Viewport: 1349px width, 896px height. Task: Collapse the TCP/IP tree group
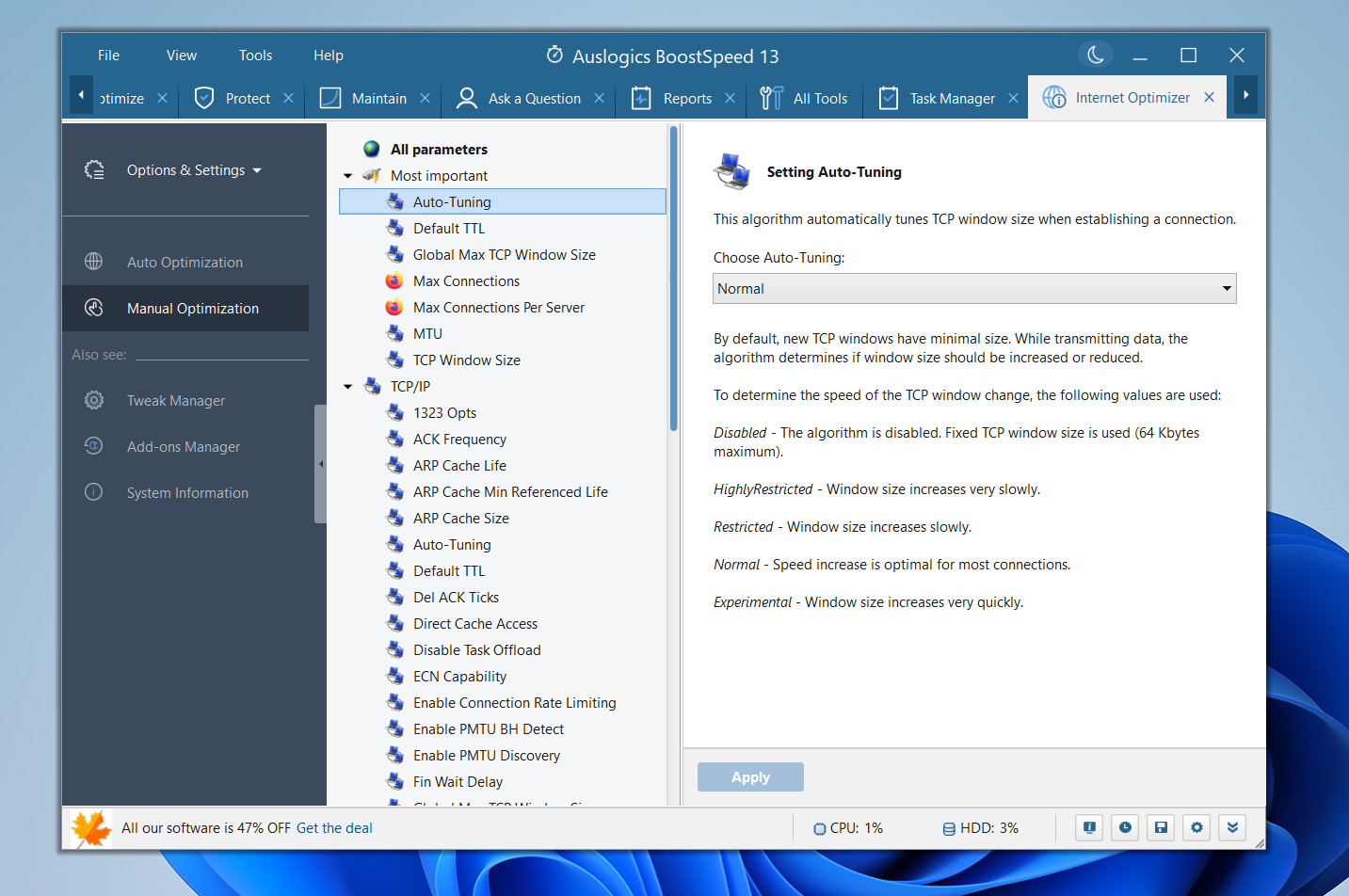(x=347, y=387)
